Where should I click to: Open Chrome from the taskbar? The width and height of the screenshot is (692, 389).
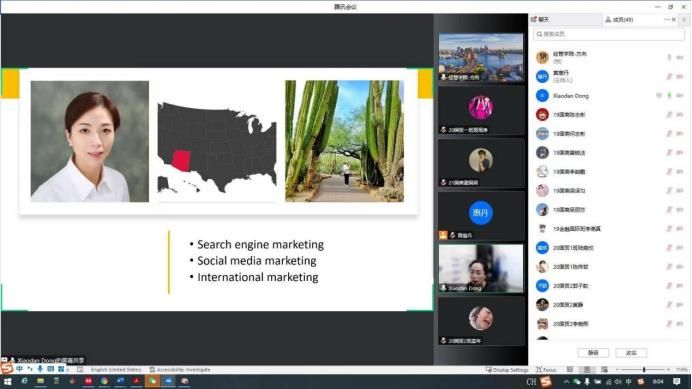click(x=105, y=381)
